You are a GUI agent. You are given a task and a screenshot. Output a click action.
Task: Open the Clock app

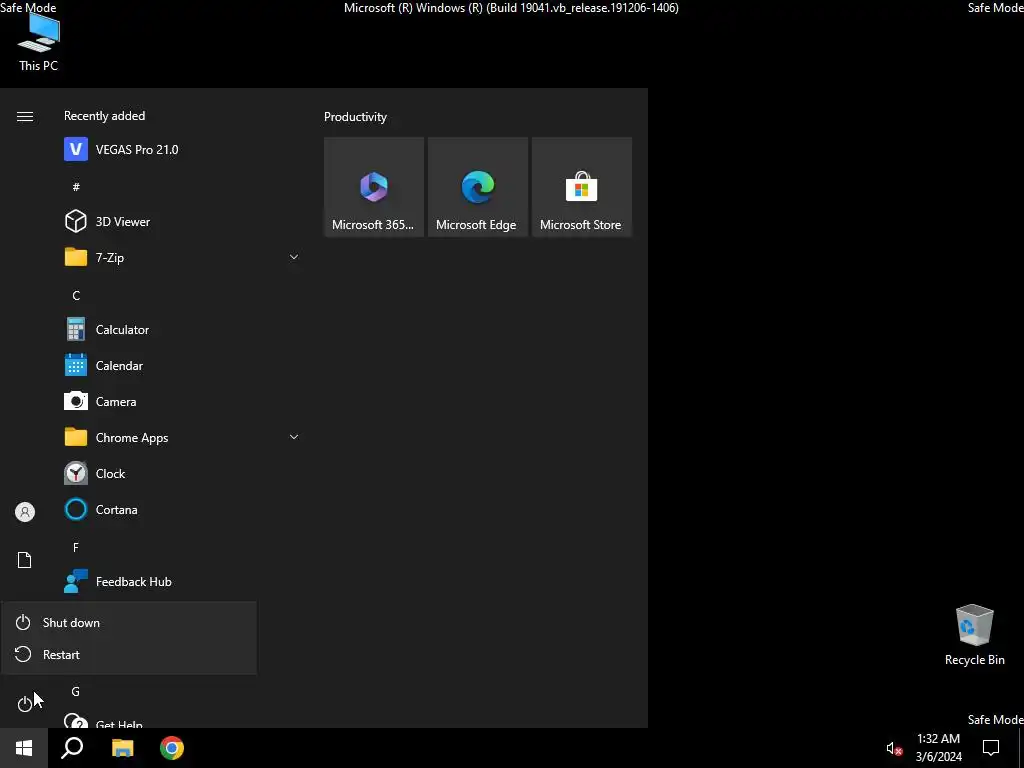pyautogui.click(x=182, y=473)
